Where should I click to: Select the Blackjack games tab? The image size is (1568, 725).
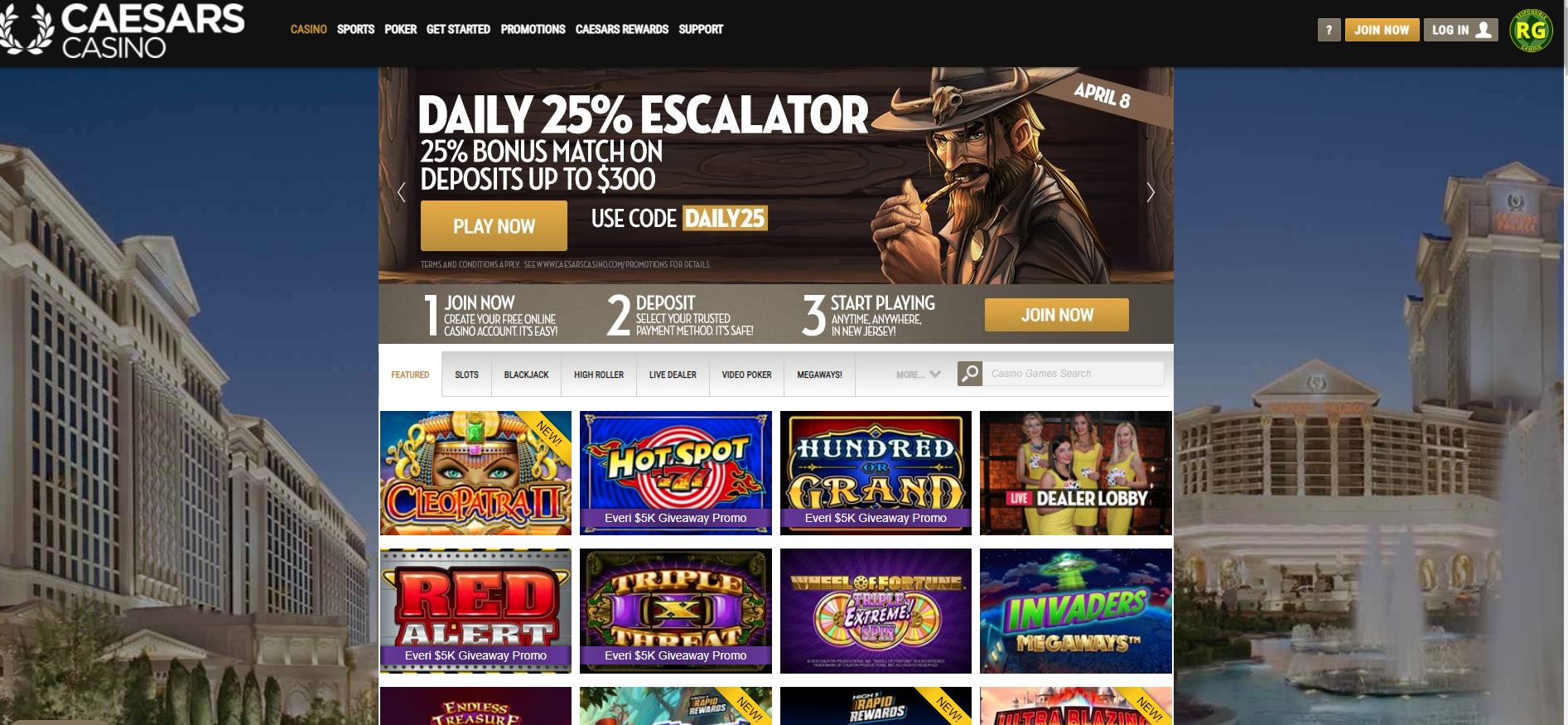[526, 375]
